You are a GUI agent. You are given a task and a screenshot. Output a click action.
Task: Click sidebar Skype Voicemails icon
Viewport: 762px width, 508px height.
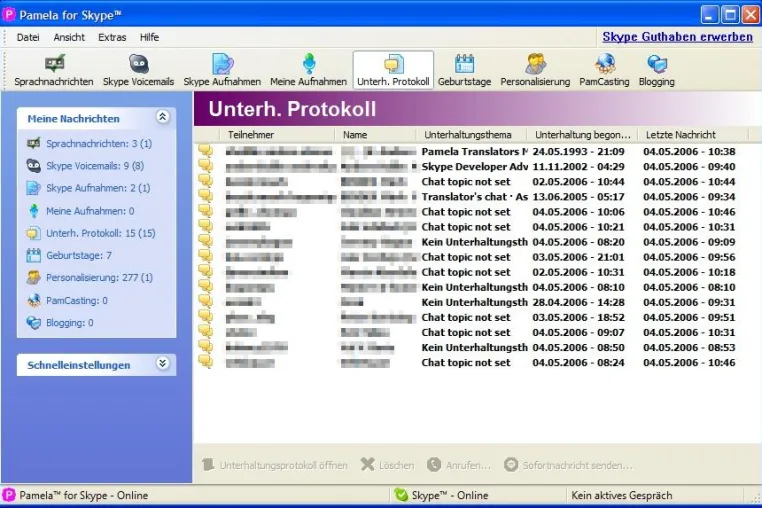pyautogui.click(x=34, y=166)
